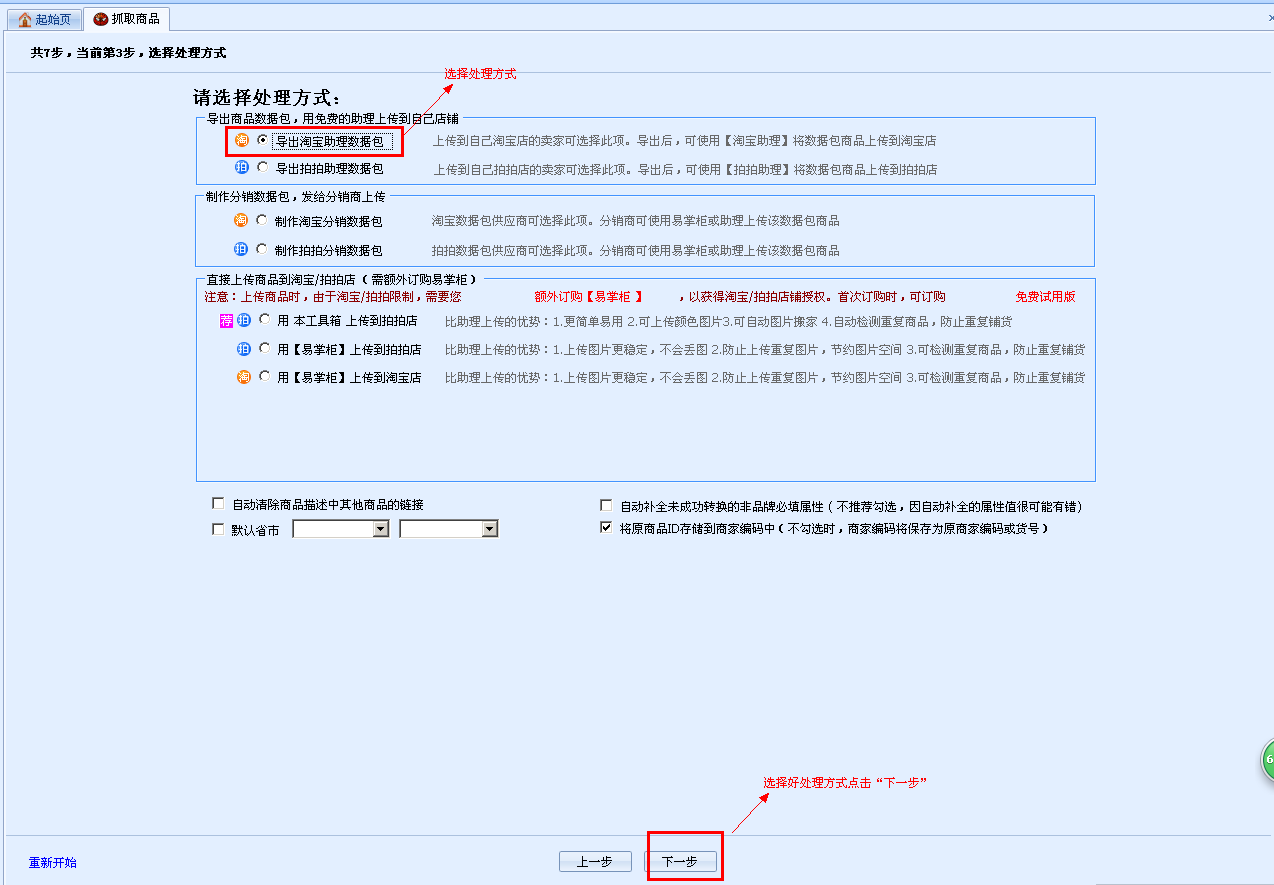Click the red text 注意：上传商品时
Screen dimensions: 1274x885
(x=252, y=297)
